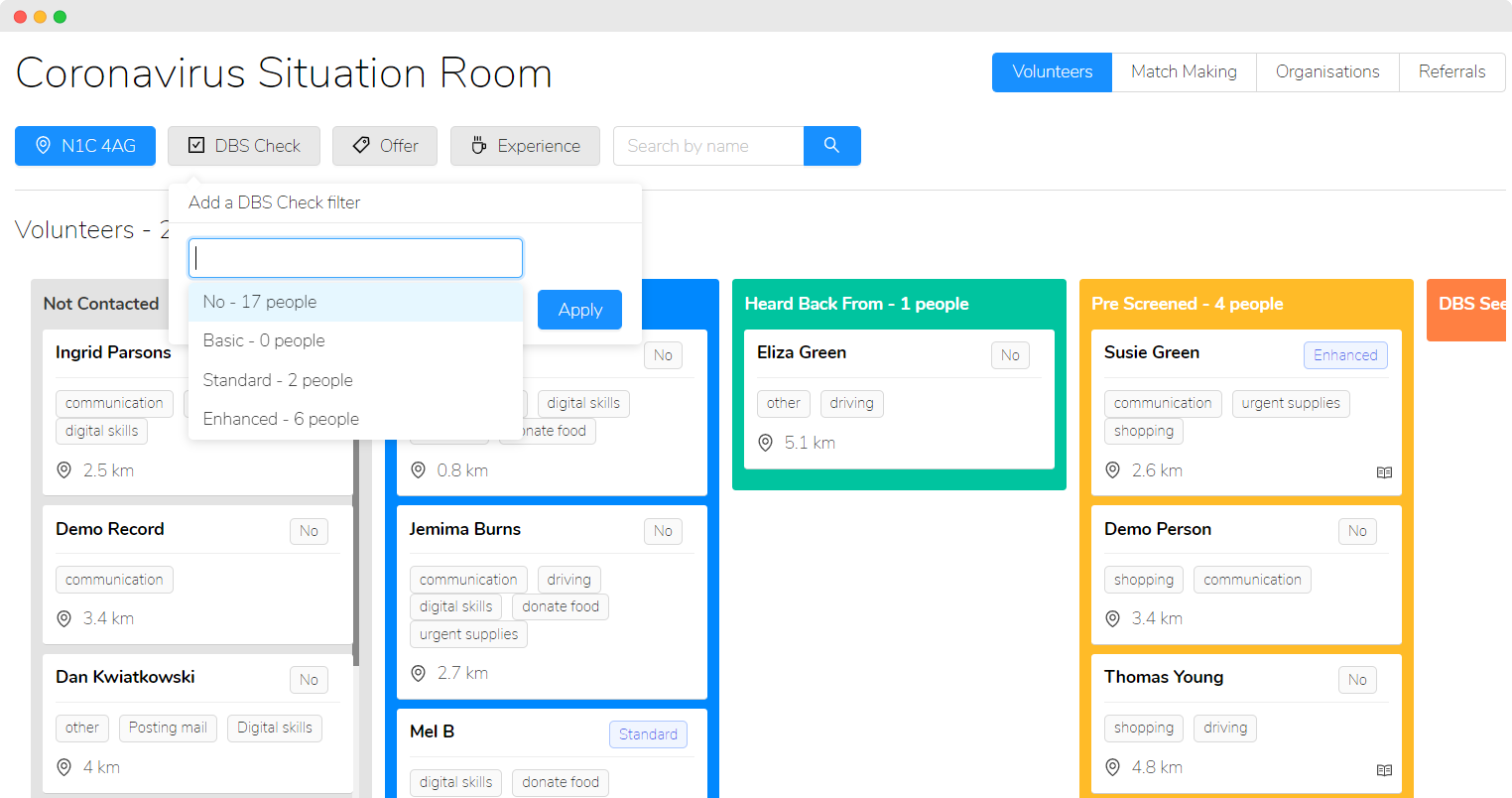Click location pin on Demo Person card
1512x798 pixels.
click(1112, 618)
